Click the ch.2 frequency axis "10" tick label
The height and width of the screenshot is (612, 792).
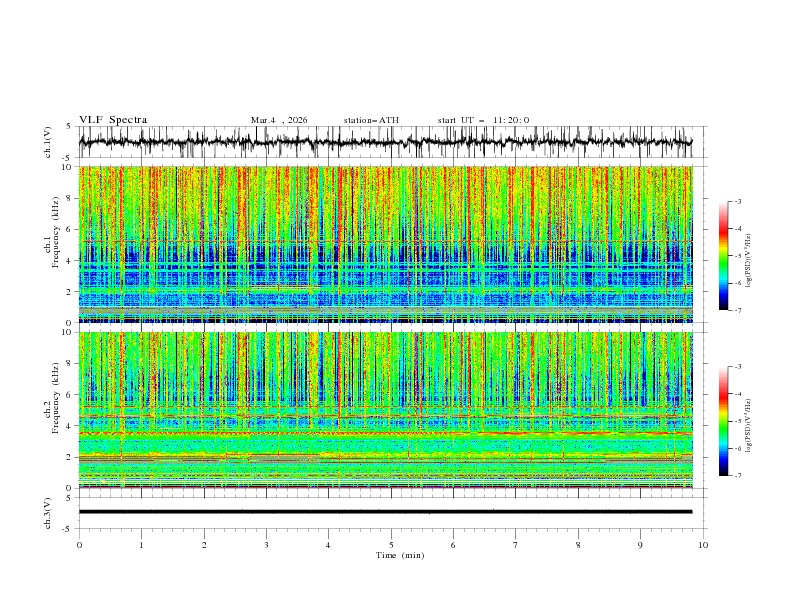[67, 332]
